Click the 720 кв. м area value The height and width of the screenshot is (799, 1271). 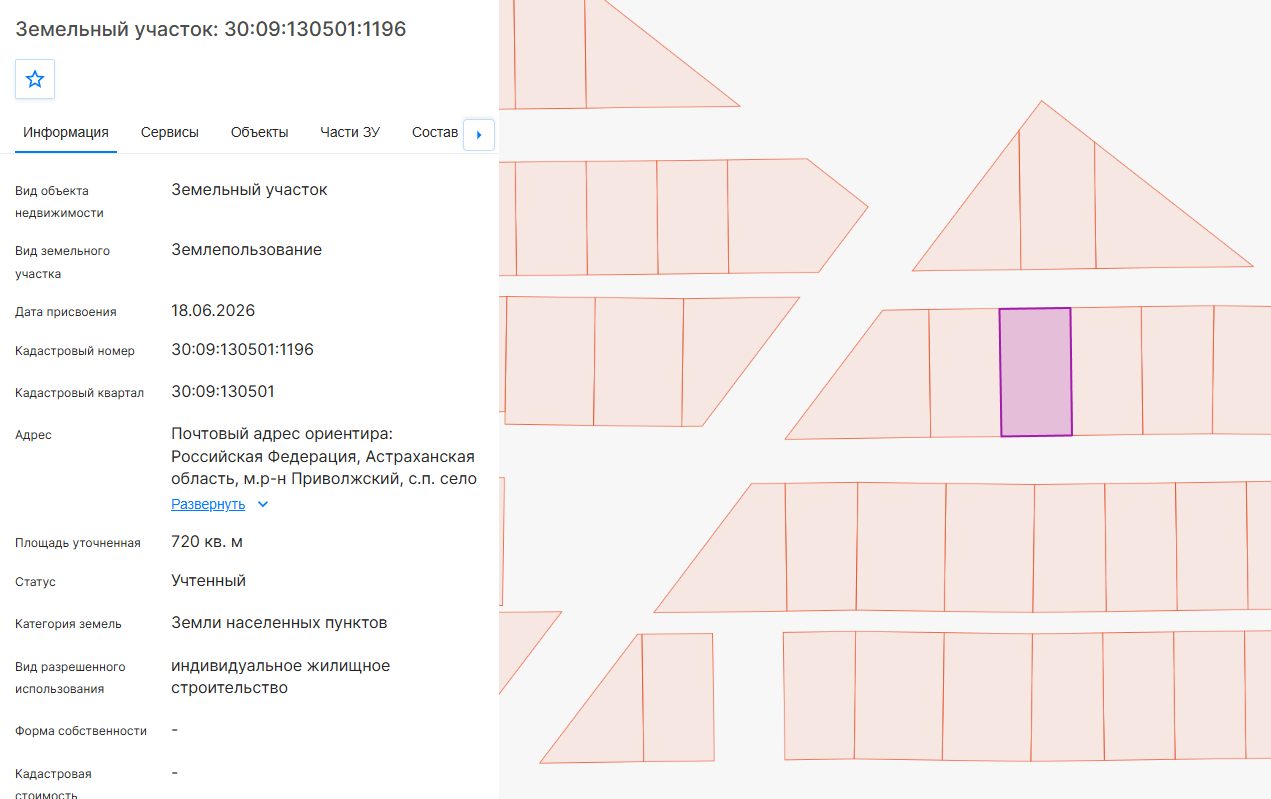(x=207, y=542)
